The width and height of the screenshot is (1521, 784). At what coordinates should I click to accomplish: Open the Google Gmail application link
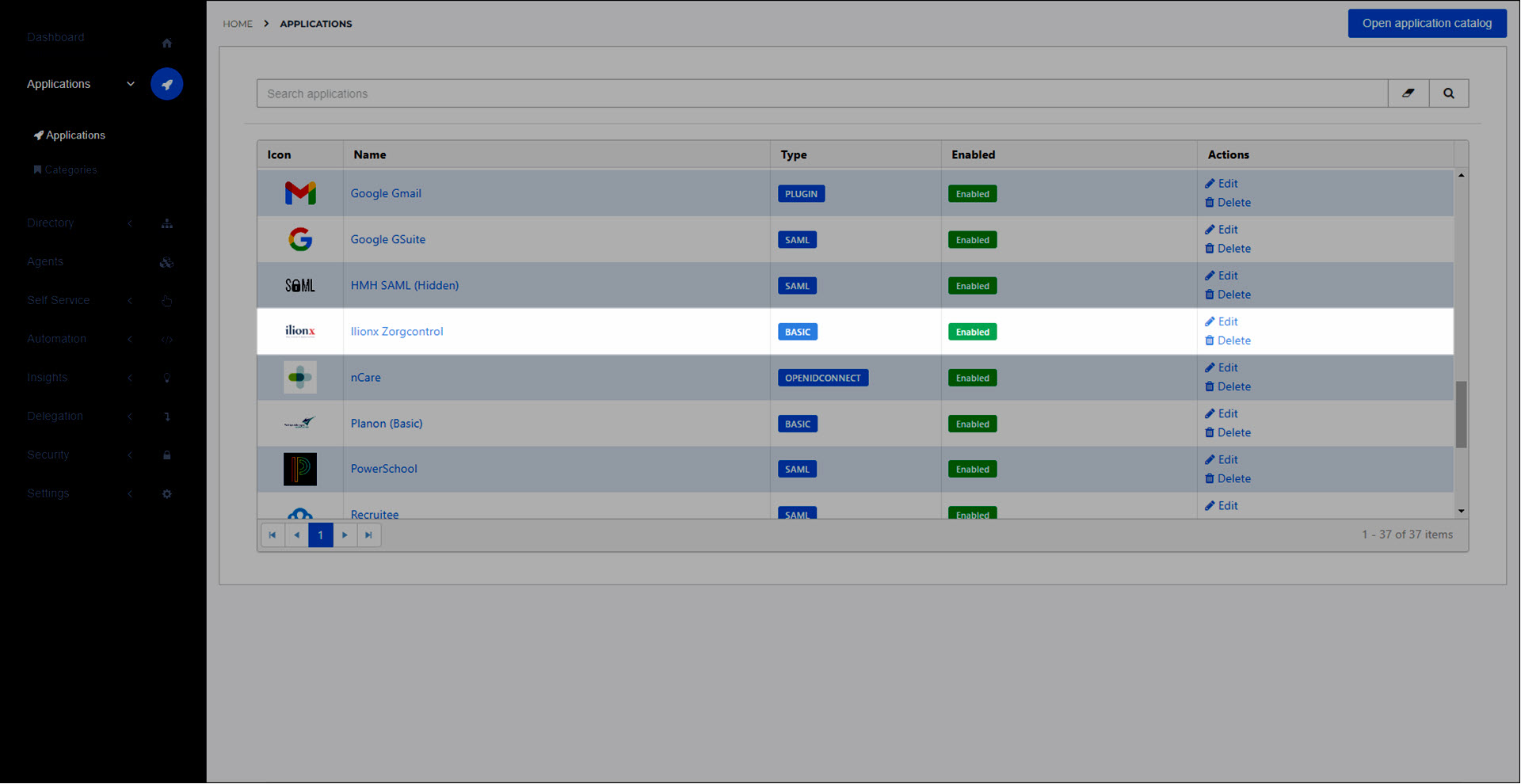[x=386, y=193]
